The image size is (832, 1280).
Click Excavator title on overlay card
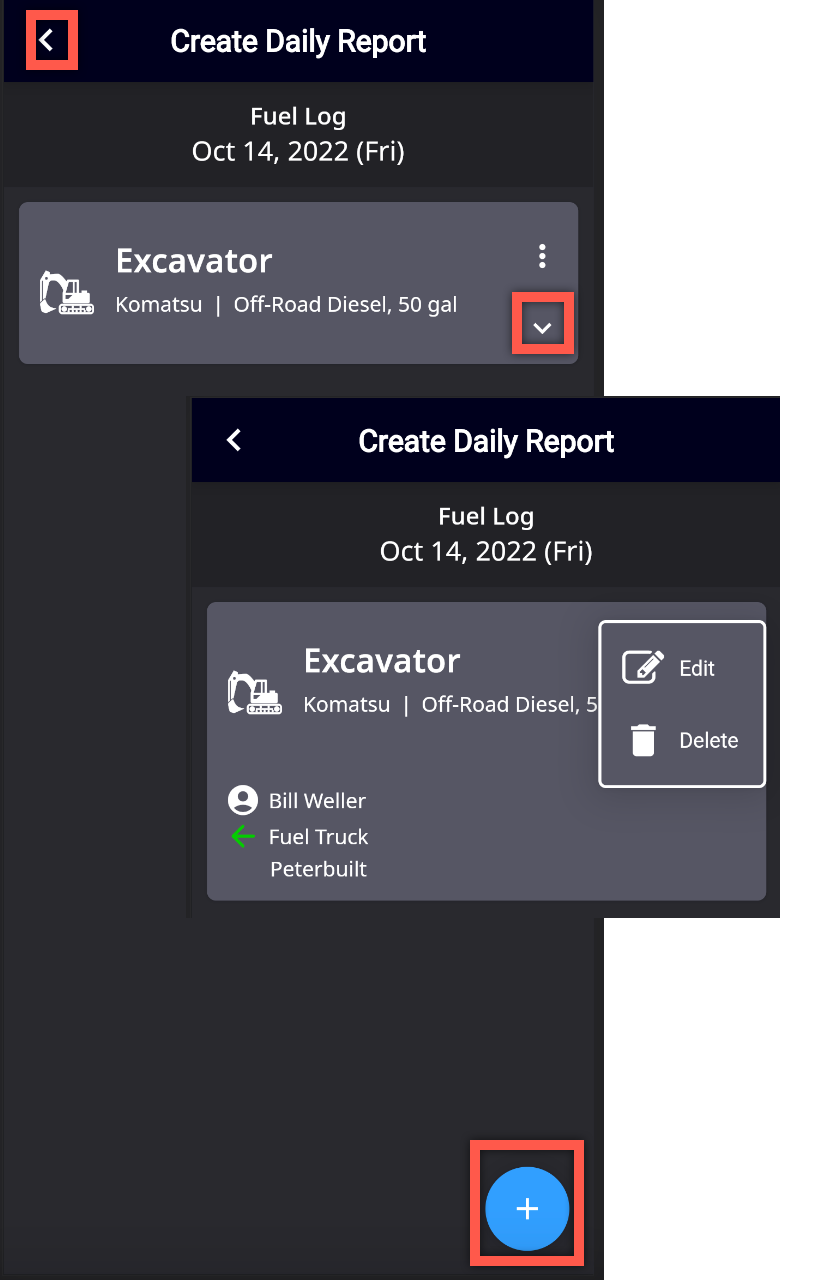pos(382,660)
